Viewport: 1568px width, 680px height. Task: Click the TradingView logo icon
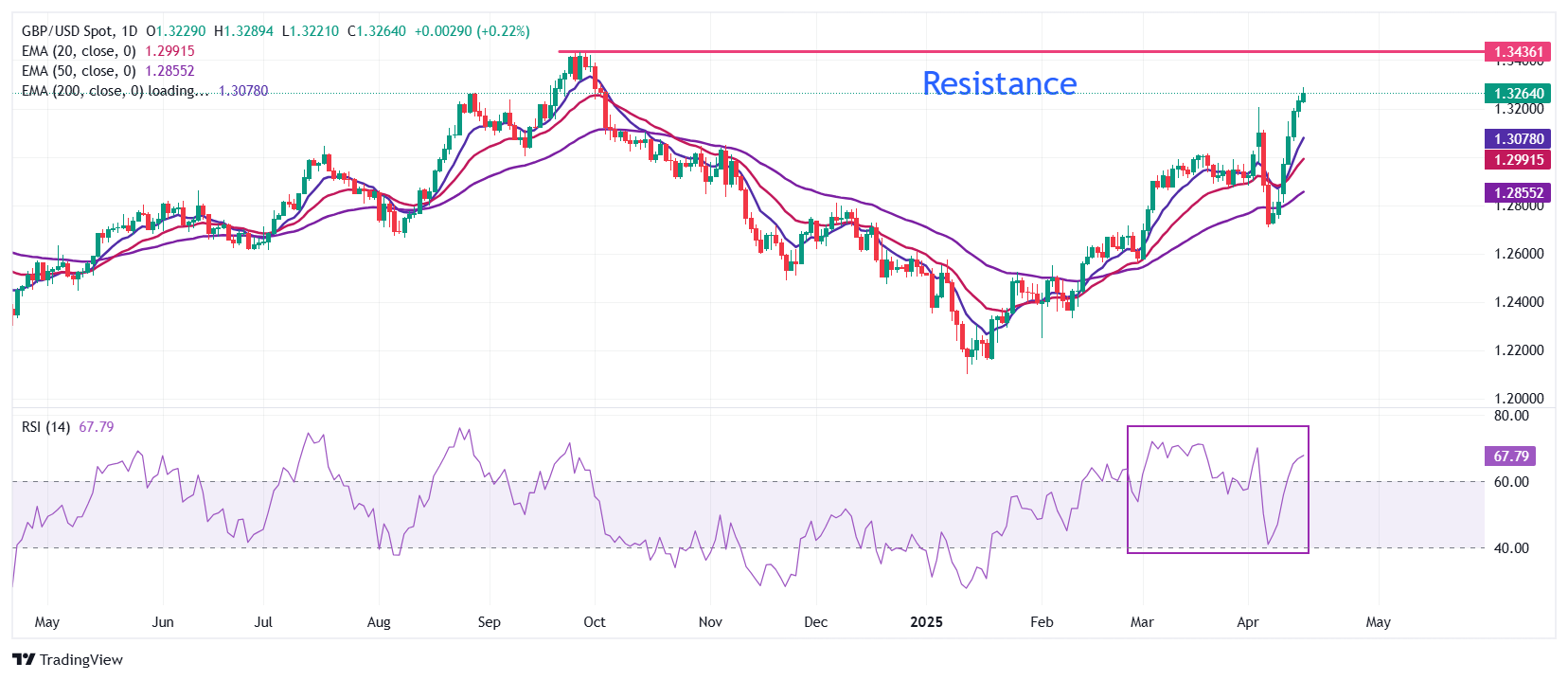tap(24, 659)
